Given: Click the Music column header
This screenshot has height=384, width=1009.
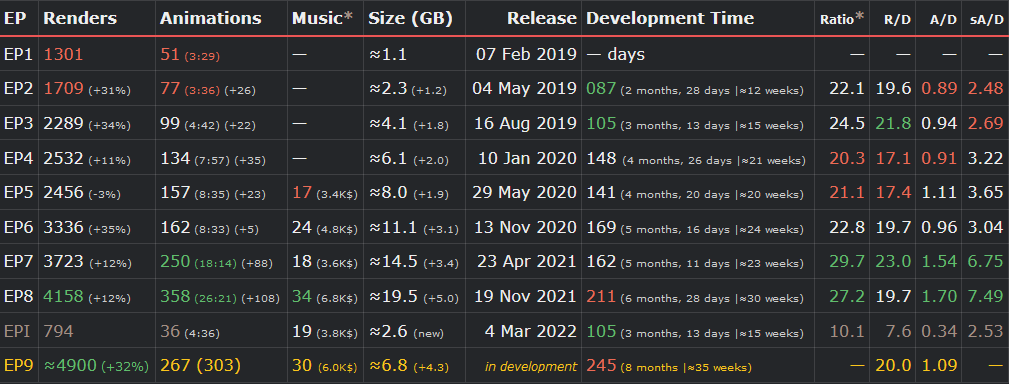Looking at the screenshot, I should click(322, 19).
